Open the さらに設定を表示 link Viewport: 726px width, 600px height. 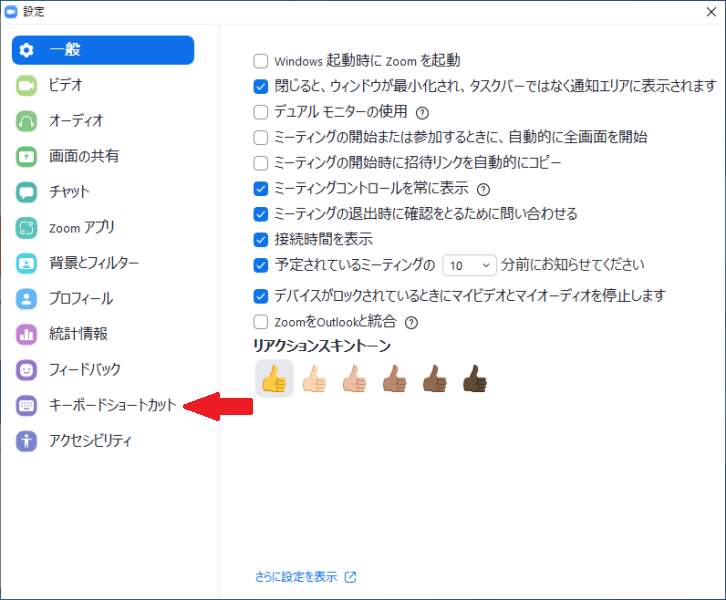coord(296,577)
